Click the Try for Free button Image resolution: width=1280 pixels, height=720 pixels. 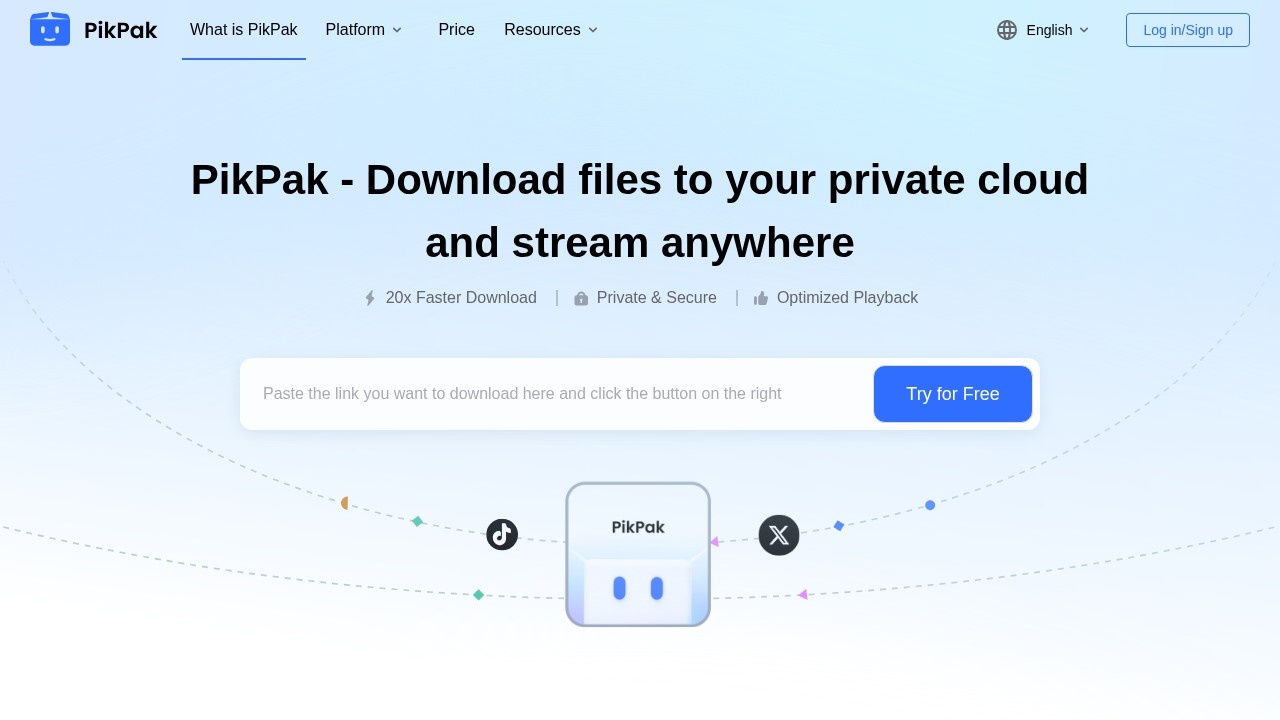tap(953, 394)
